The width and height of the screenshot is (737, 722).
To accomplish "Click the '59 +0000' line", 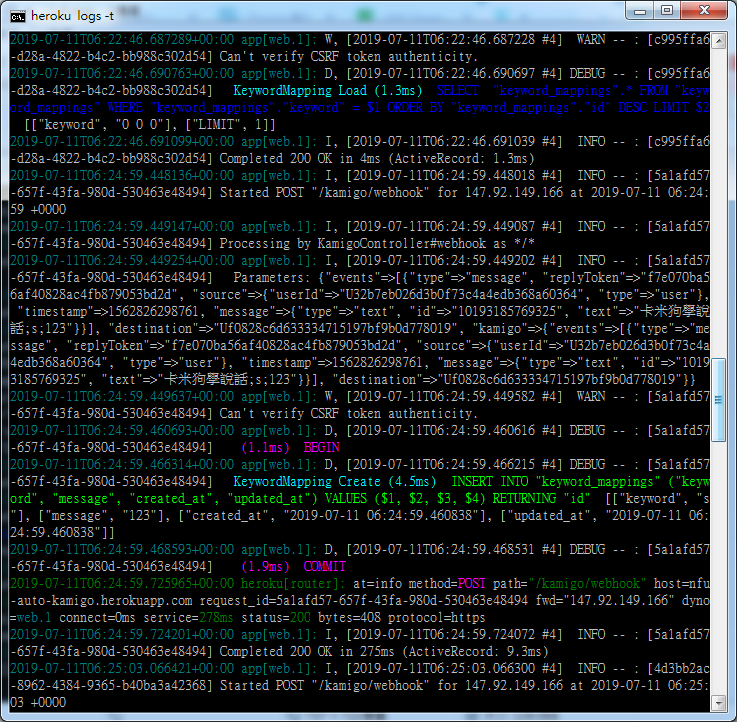I will click(38, 210).
